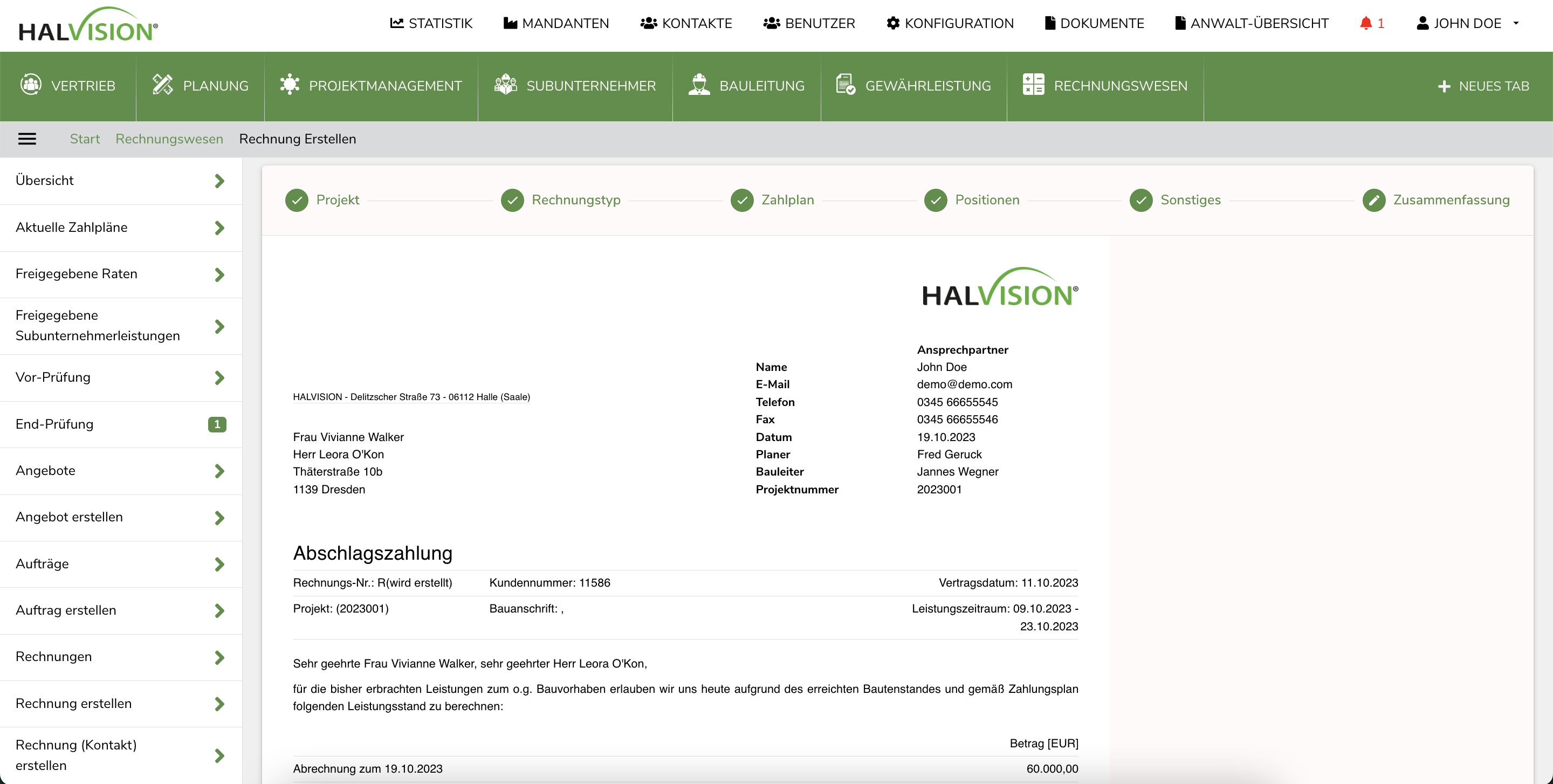Click amount 60.000,00 in invoice
Screen dimensions: 1553x784
coord(1052,769)
